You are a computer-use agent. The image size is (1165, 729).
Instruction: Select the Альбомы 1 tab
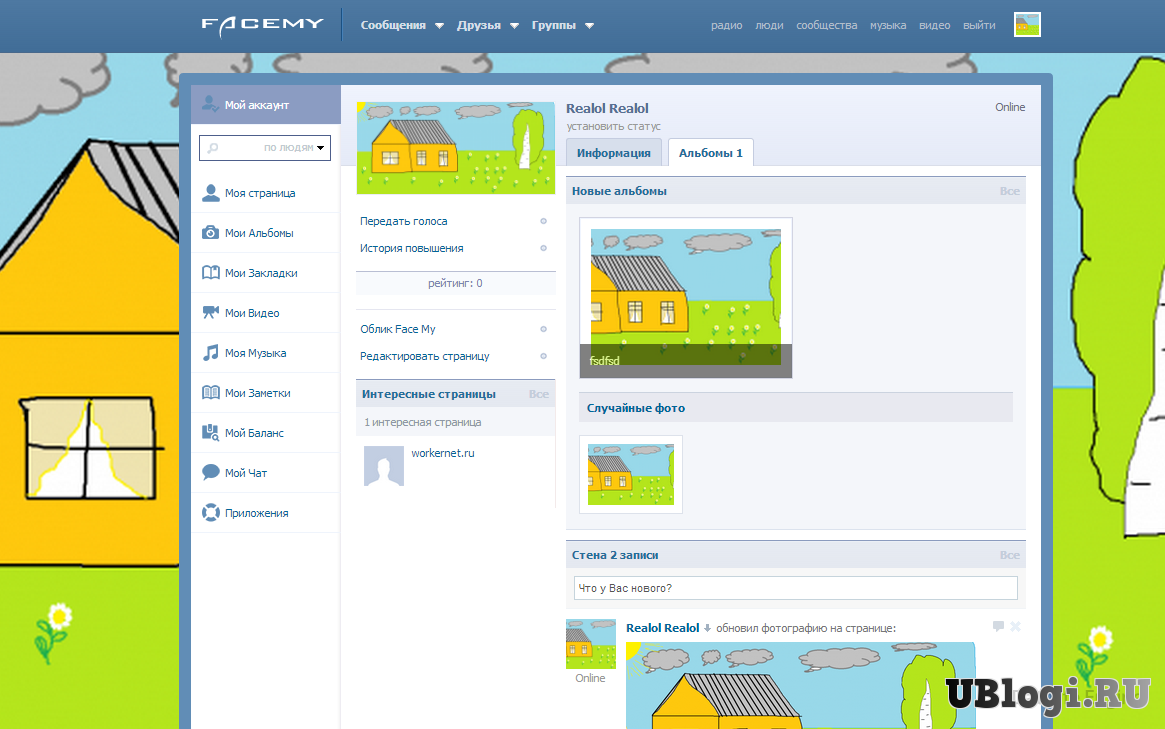click(710, 153)
